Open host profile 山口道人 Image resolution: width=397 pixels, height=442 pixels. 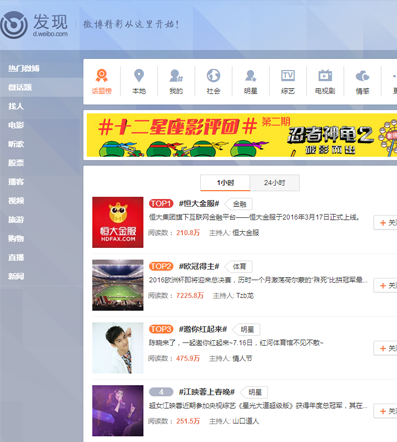tap(246, 421)
